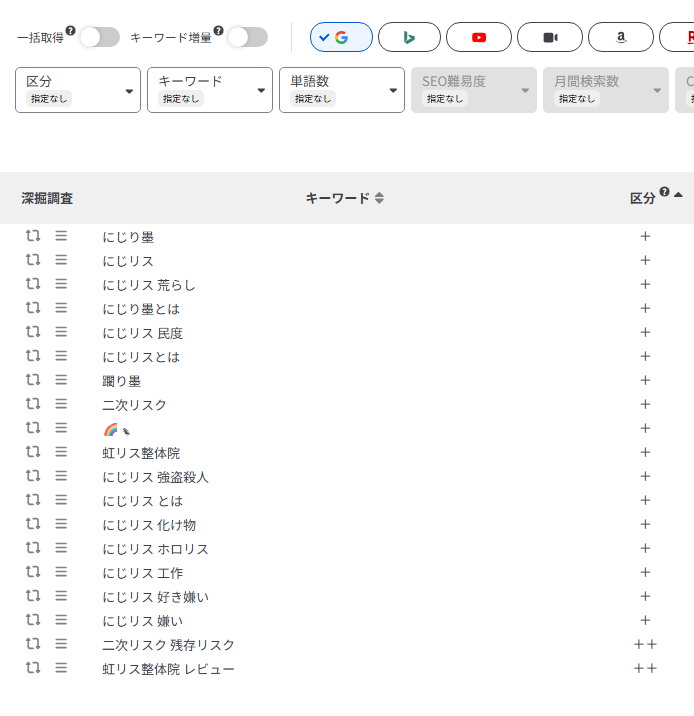Click plus icon in 二次リスク row
The image size is (694, 716).
point(645,404)
